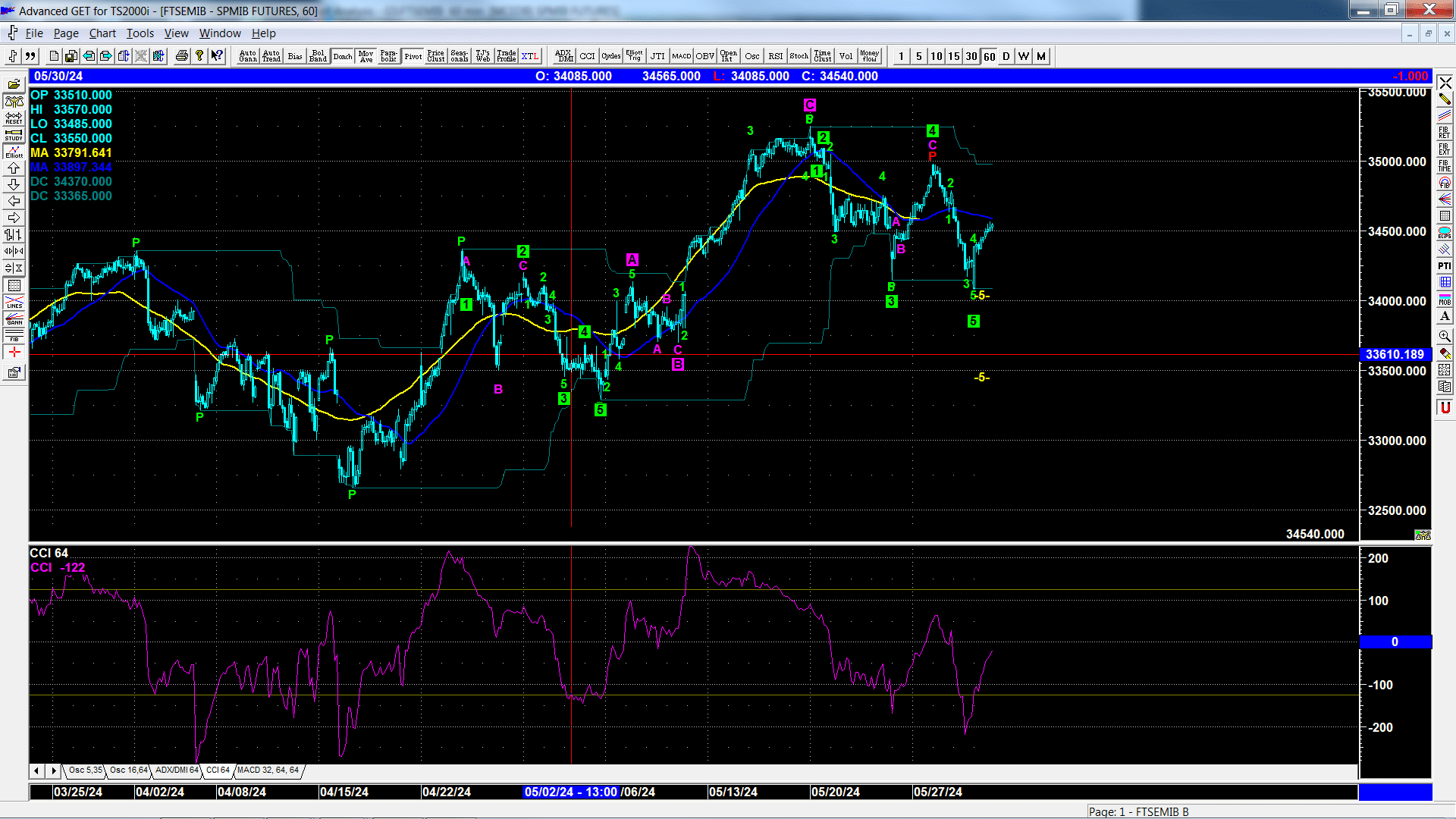Screen dimensions: 1456x819
Task: Click the tab scroll left arrow
Action: click(36, 770)
